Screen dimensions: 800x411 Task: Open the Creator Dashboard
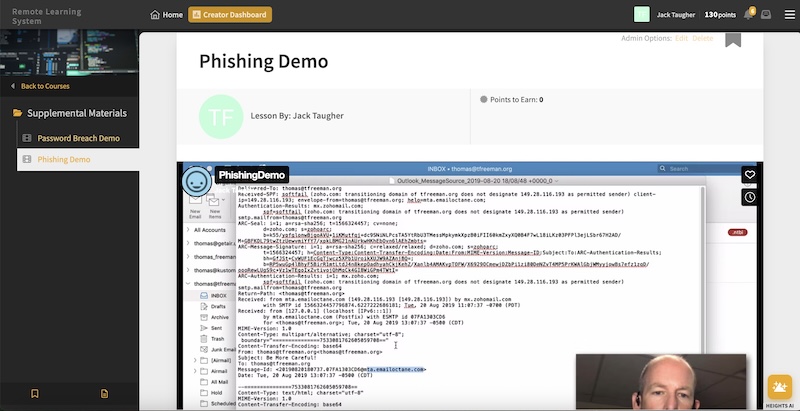[230, 15]
